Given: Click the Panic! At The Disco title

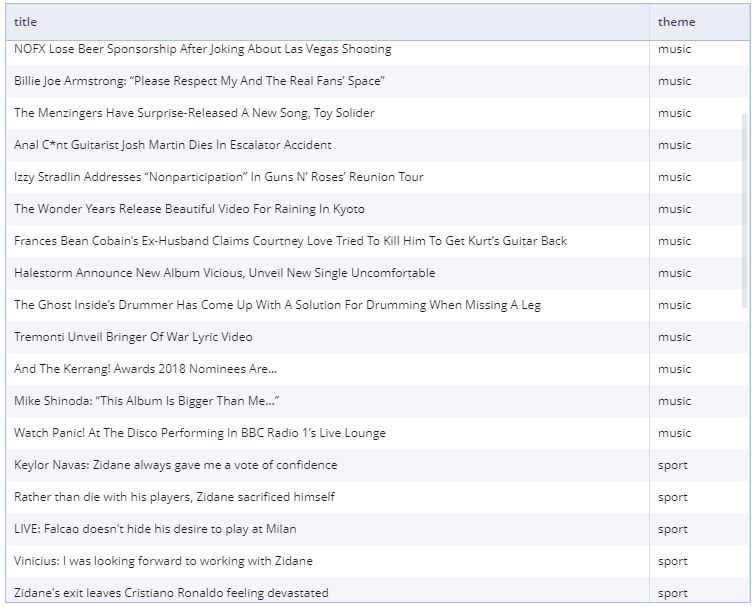Looking at the screenshot, I should tap(200, 433).
